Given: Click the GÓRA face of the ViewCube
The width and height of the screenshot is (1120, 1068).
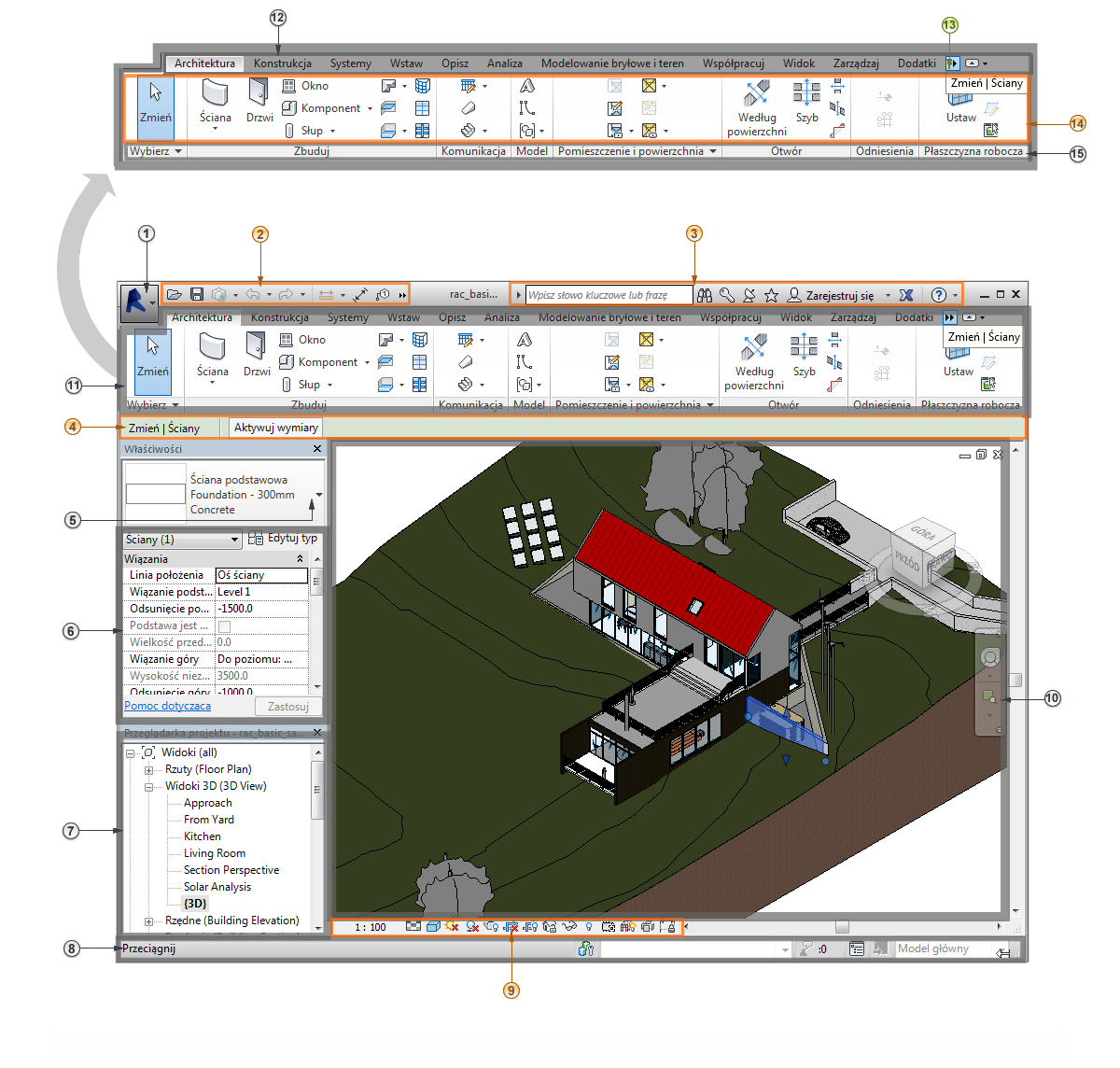Looking at the screenshot, I should 924,534.
